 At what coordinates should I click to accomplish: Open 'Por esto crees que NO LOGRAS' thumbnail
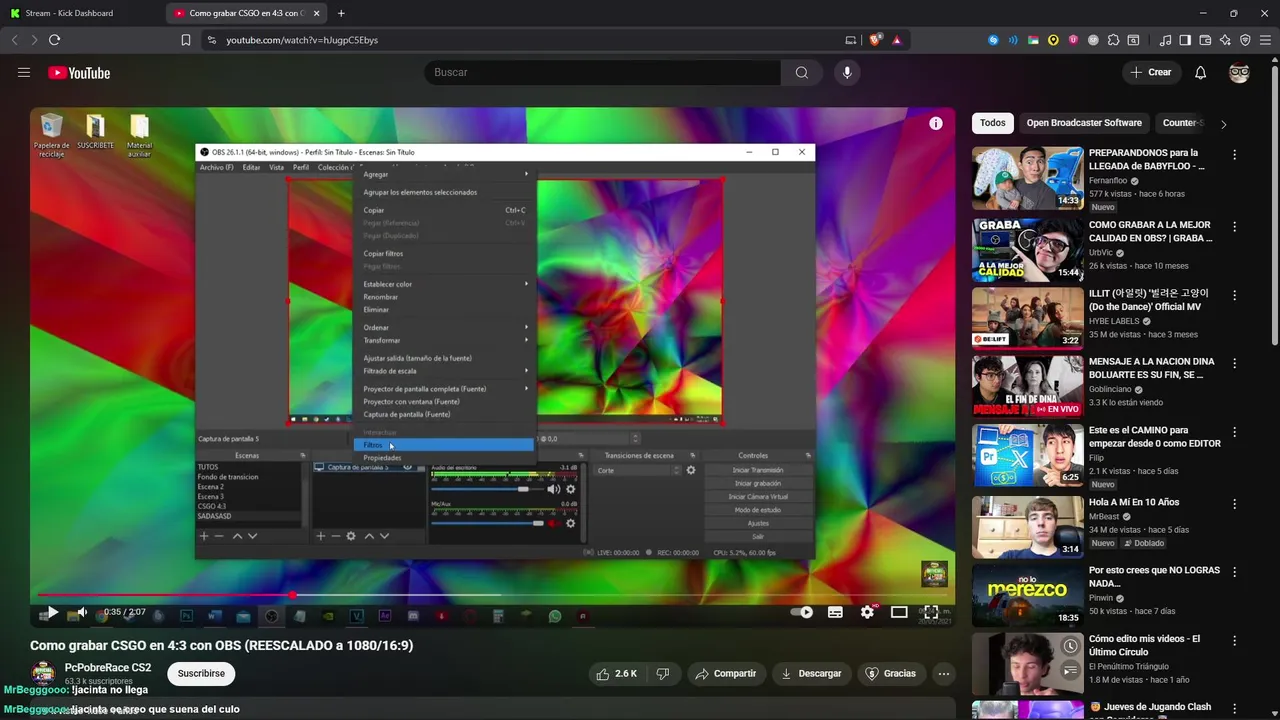point(1027,595)
